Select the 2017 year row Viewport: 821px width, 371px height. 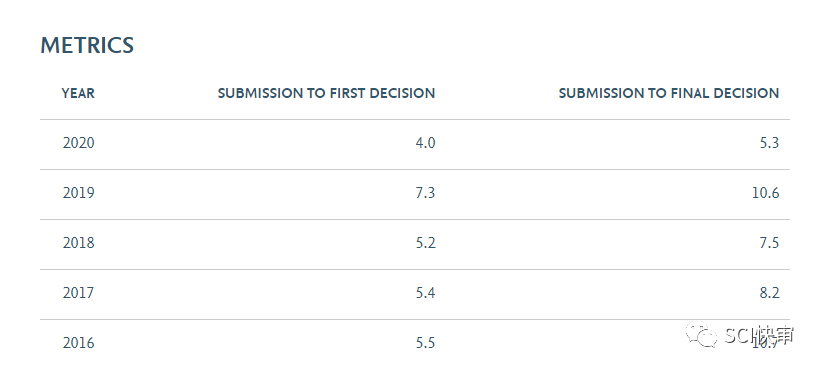415,294
